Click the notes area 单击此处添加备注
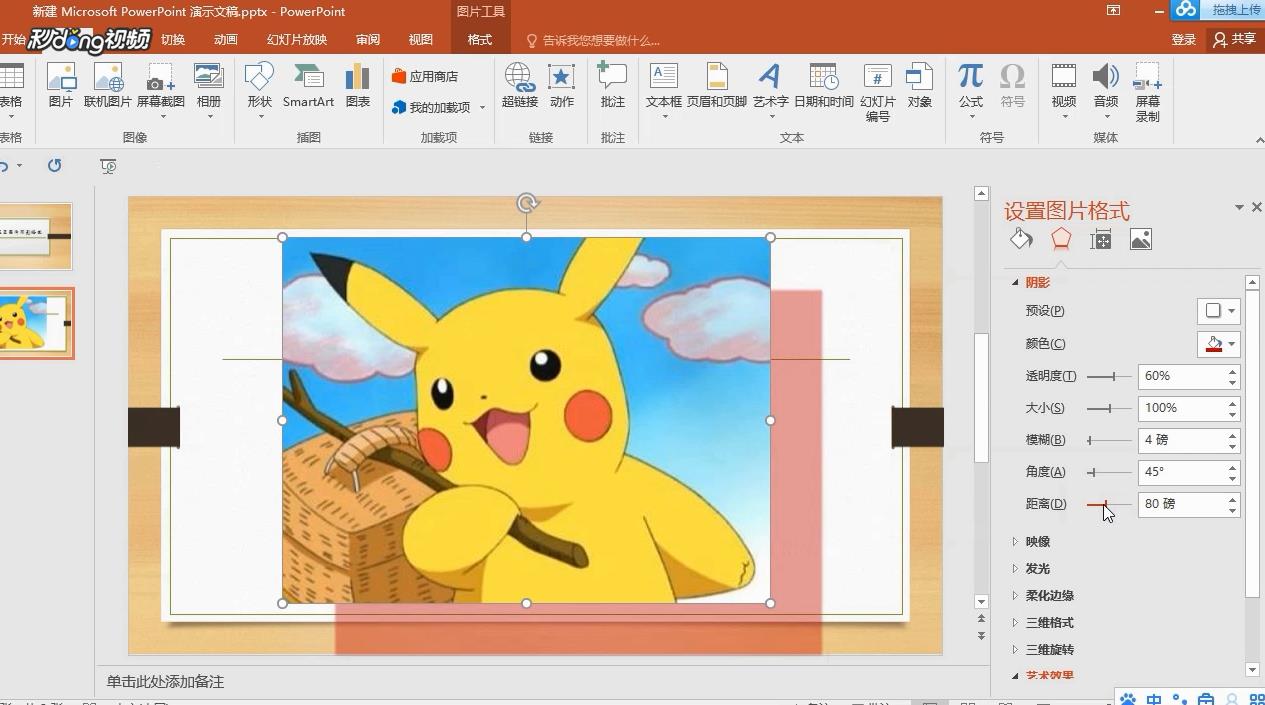1265x705 pixels. 165,681
